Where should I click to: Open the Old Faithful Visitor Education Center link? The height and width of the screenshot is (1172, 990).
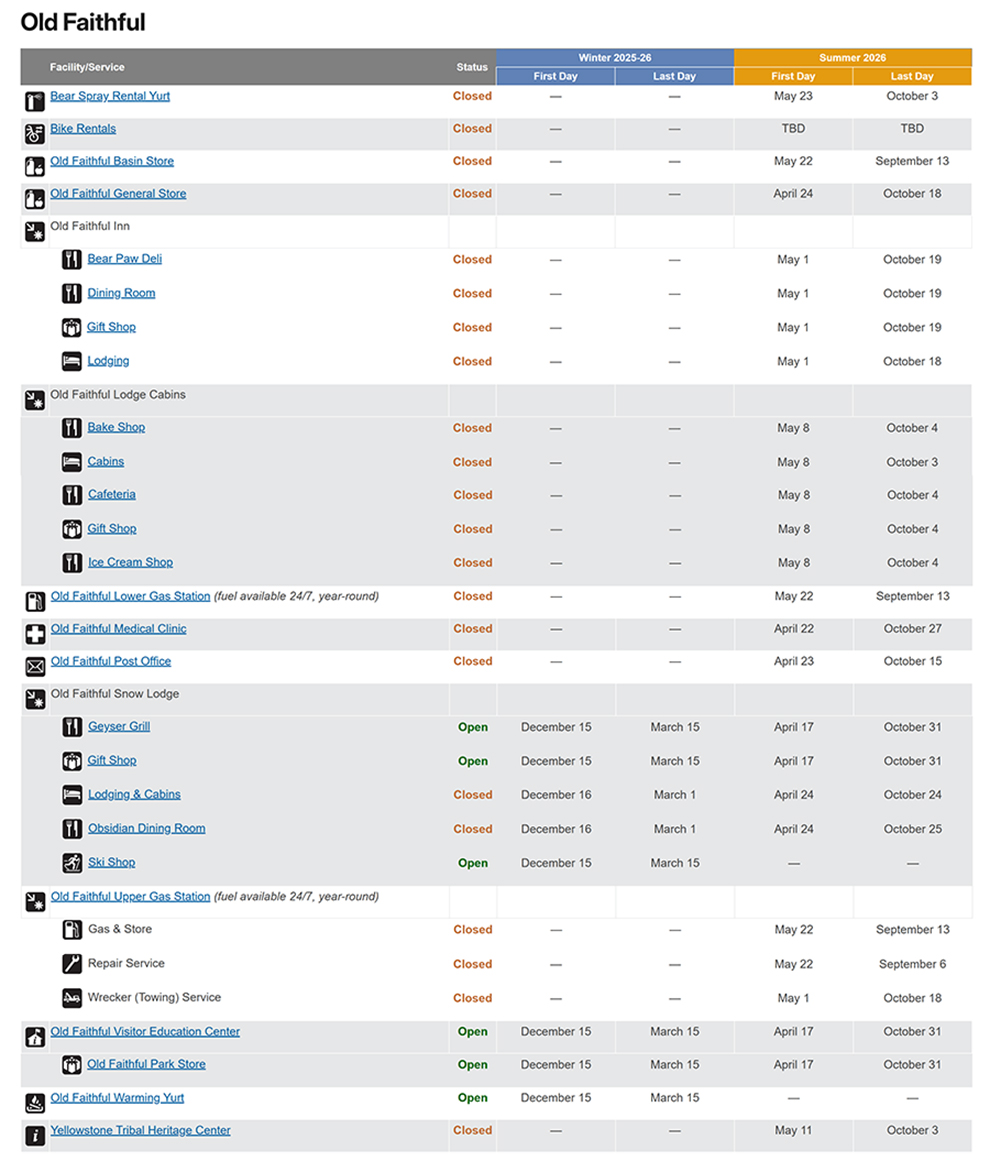[x=145, y=1032]
